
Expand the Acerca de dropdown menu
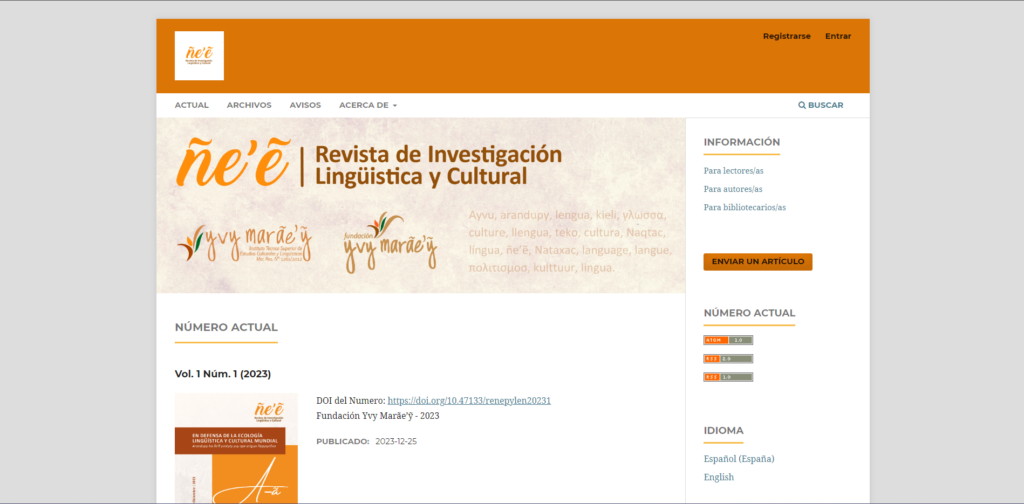click(367, 105)
